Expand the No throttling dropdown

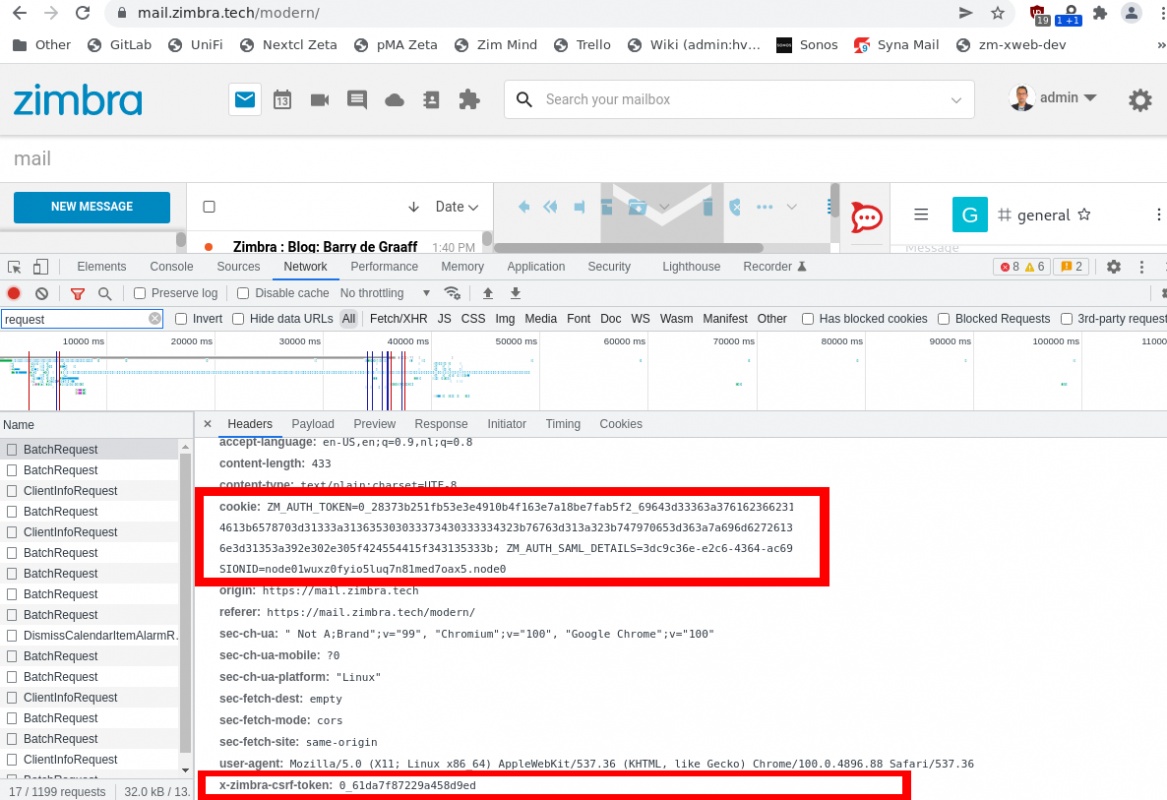tap(385, 294)
